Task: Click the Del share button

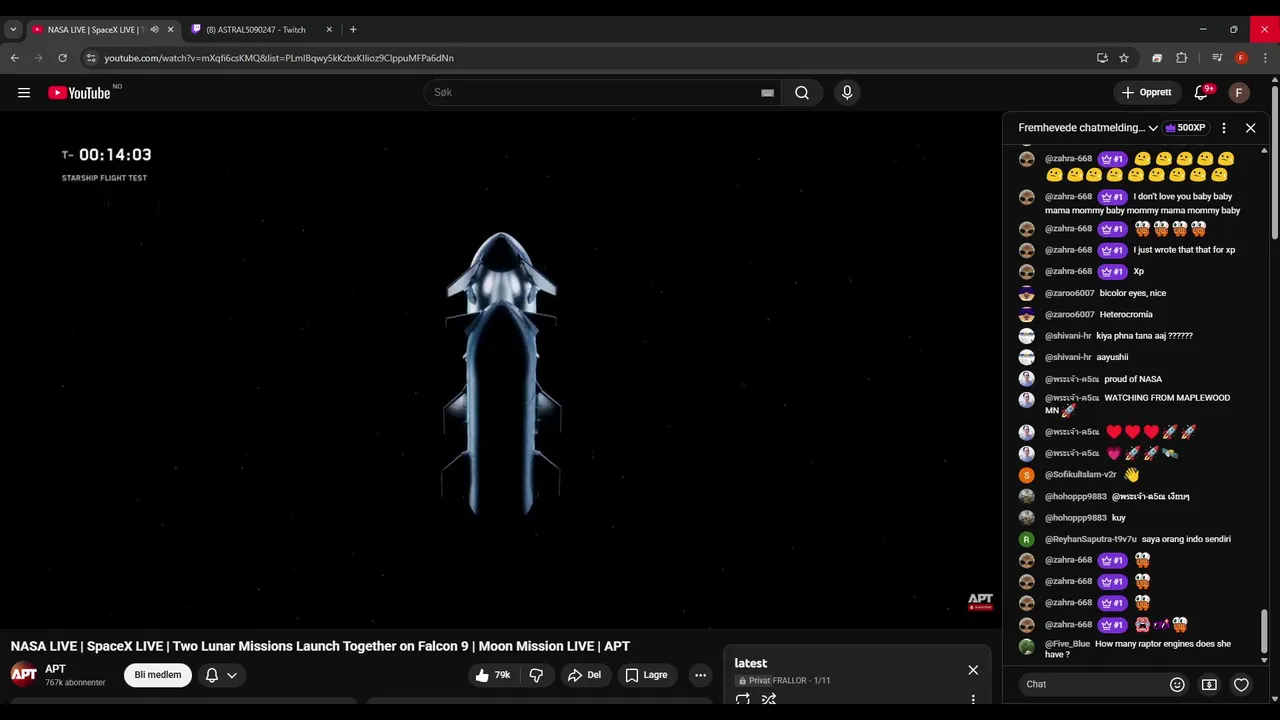Action: [x=584, y=675]
